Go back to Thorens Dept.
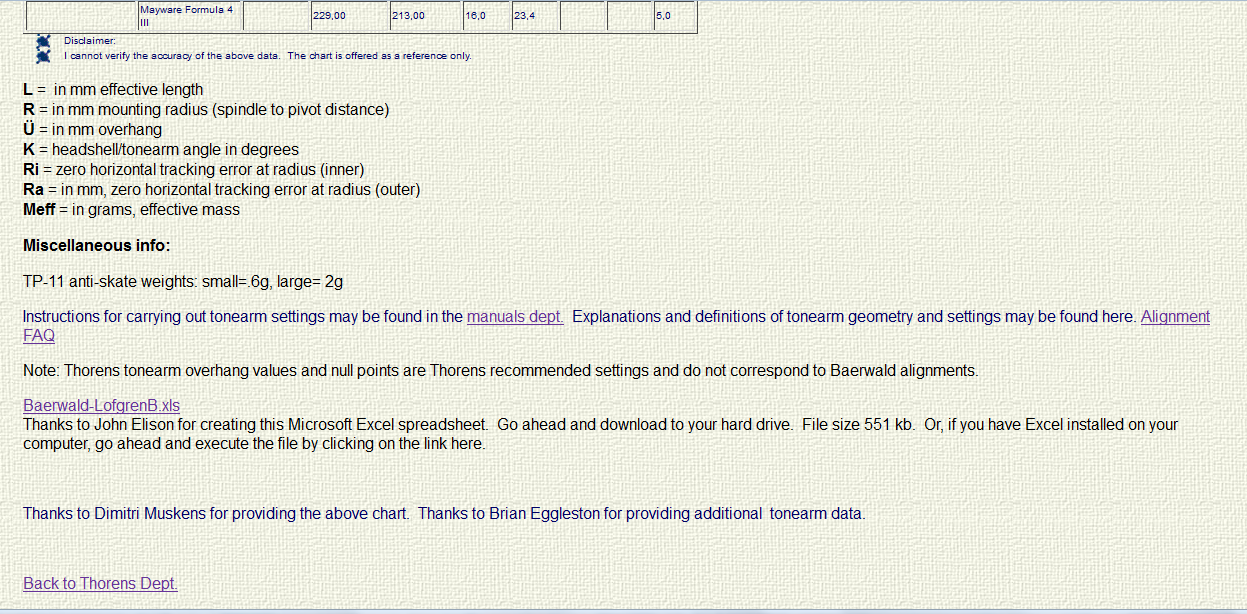The height and width of the screenshot is (614, 1247). pos(100,583)
